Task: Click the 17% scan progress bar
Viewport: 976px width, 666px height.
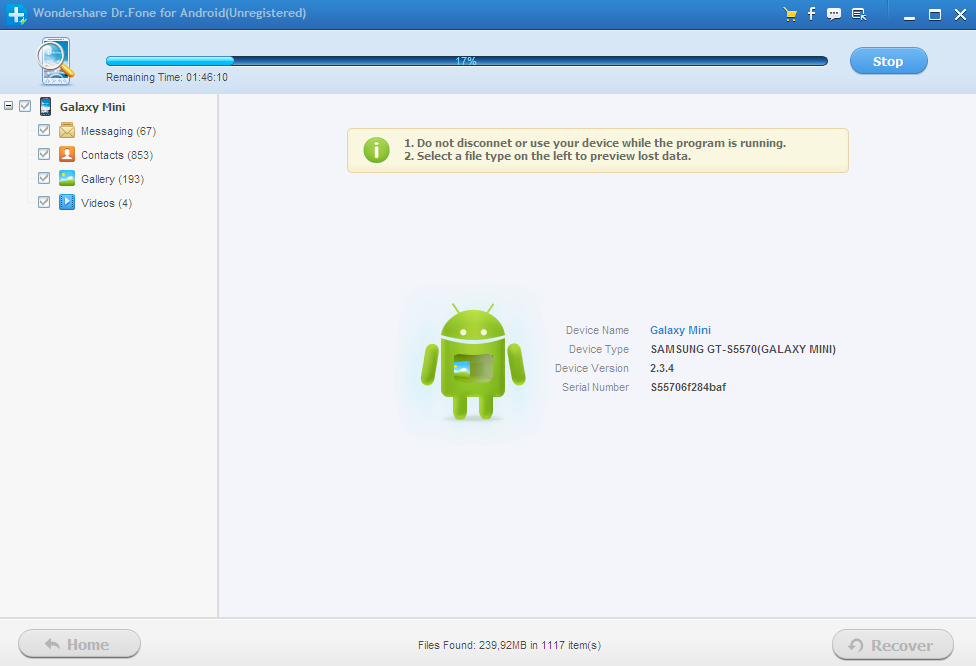Action: [466, 61]
